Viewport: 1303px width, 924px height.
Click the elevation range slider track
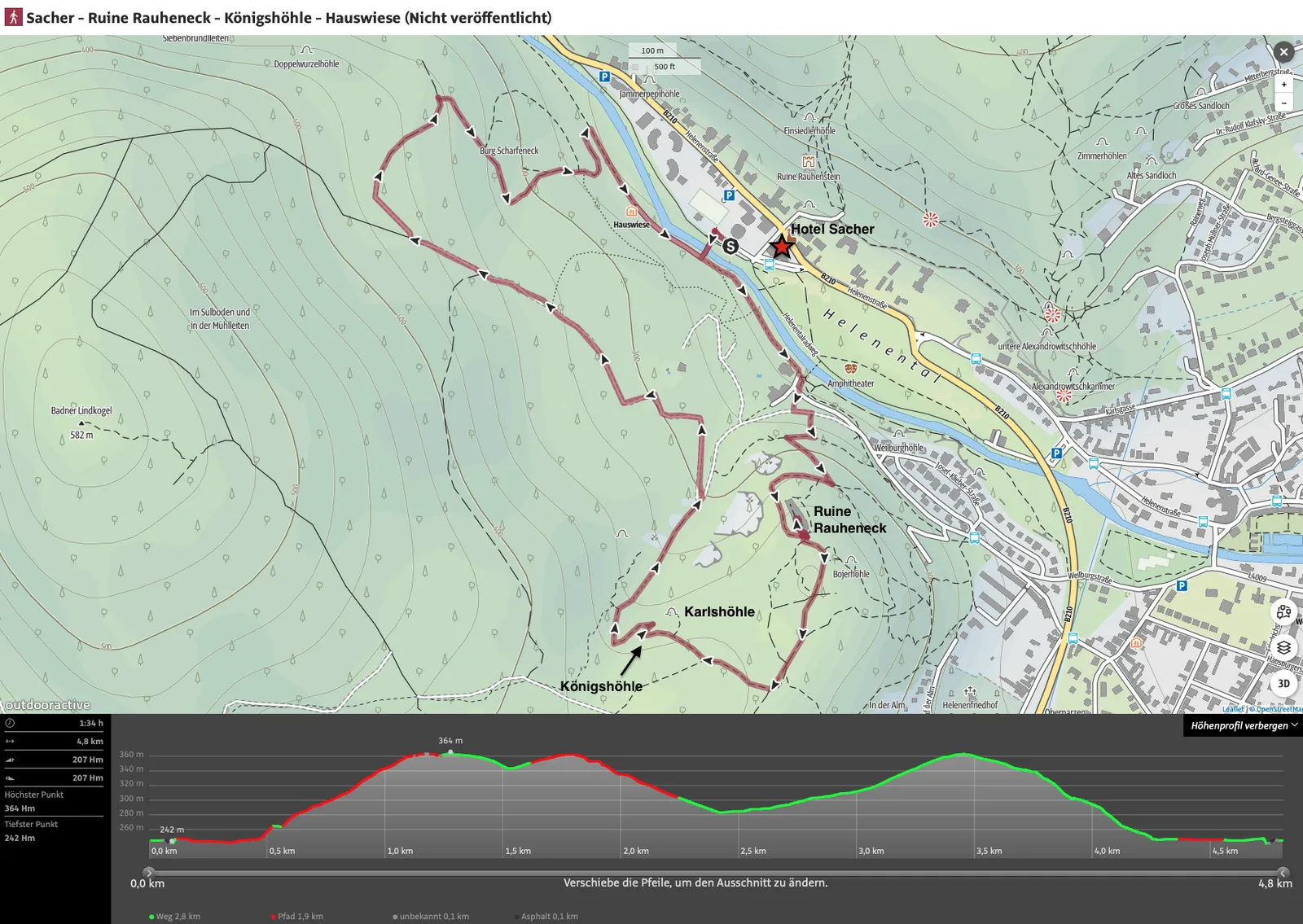tap(715, 872)
